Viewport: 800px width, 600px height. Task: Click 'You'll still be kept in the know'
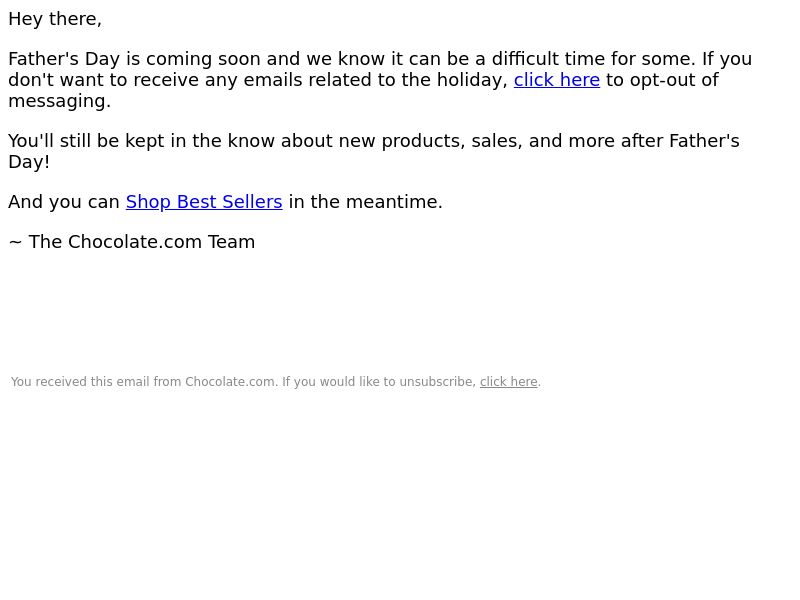(x=140, y=141)
